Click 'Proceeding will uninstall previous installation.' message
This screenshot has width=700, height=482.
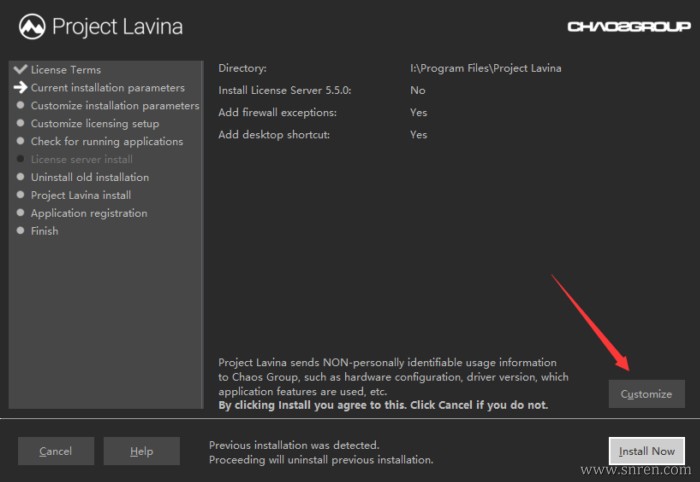[321, 460]
